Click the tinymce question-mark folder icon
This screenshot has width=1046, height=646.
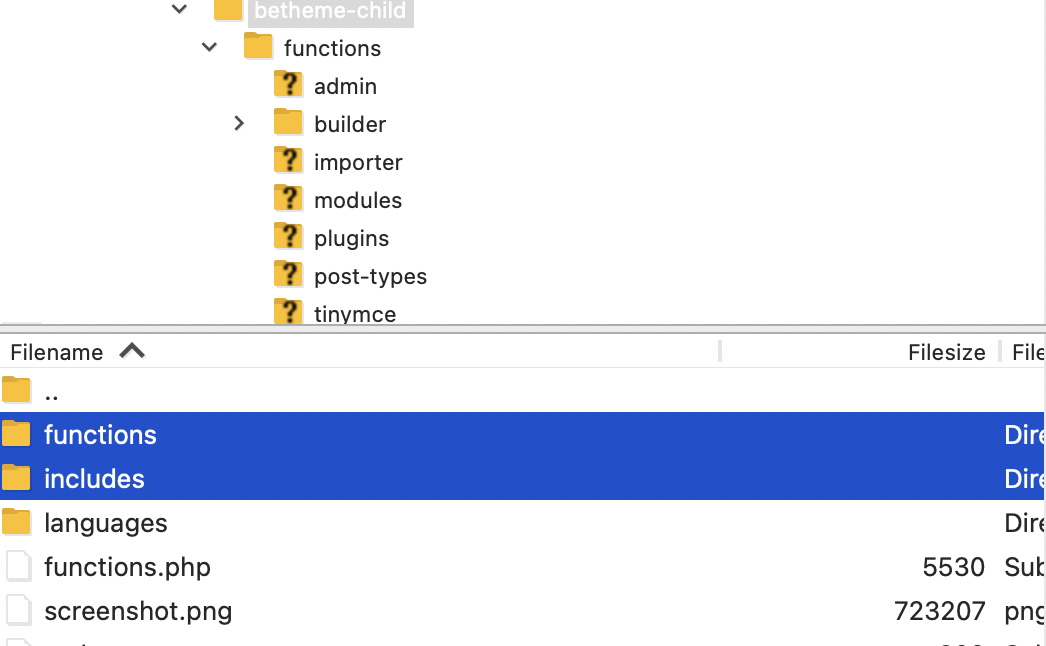click(288, 312)
